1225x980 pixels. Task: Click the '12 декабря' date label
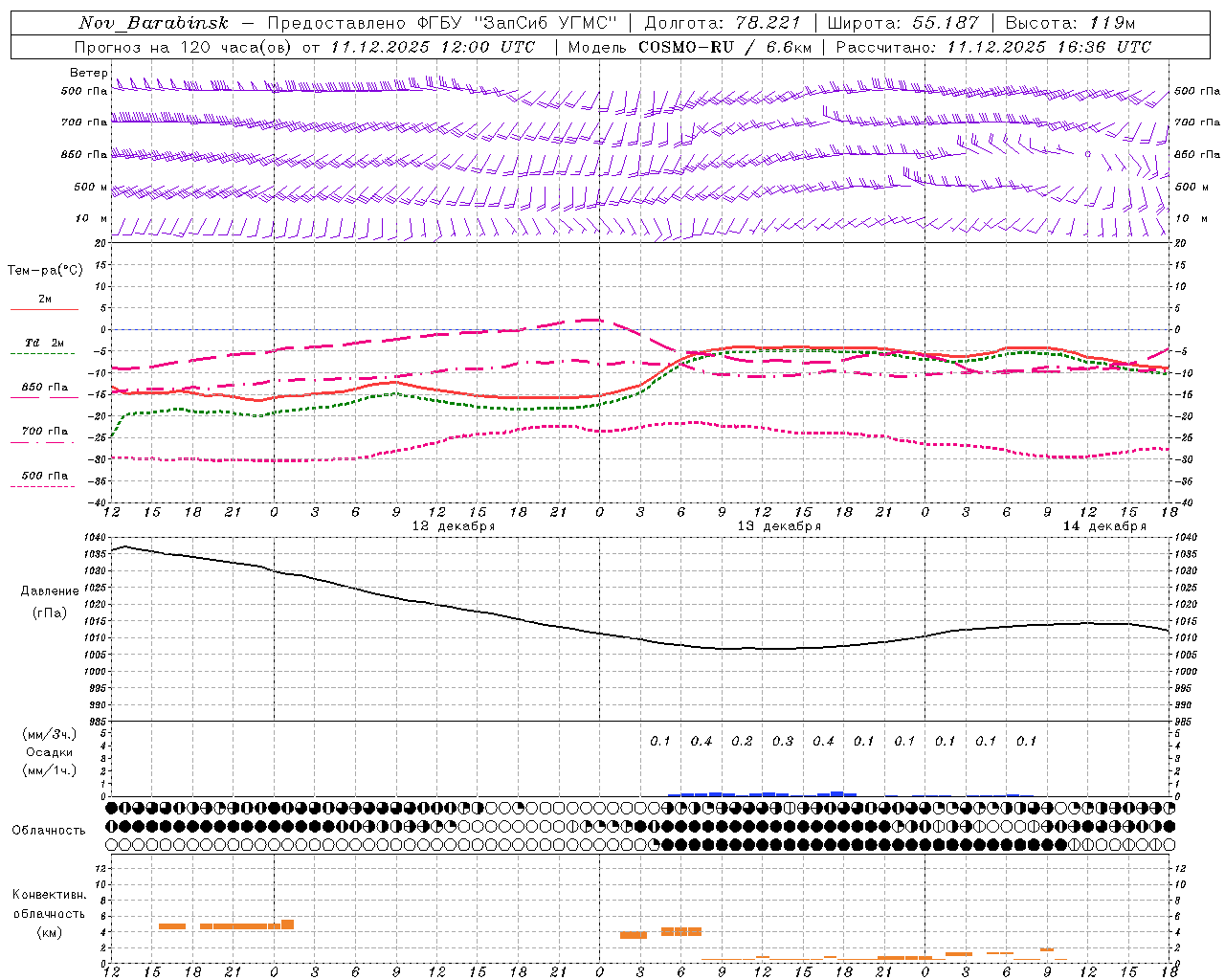tap(454, 526)
